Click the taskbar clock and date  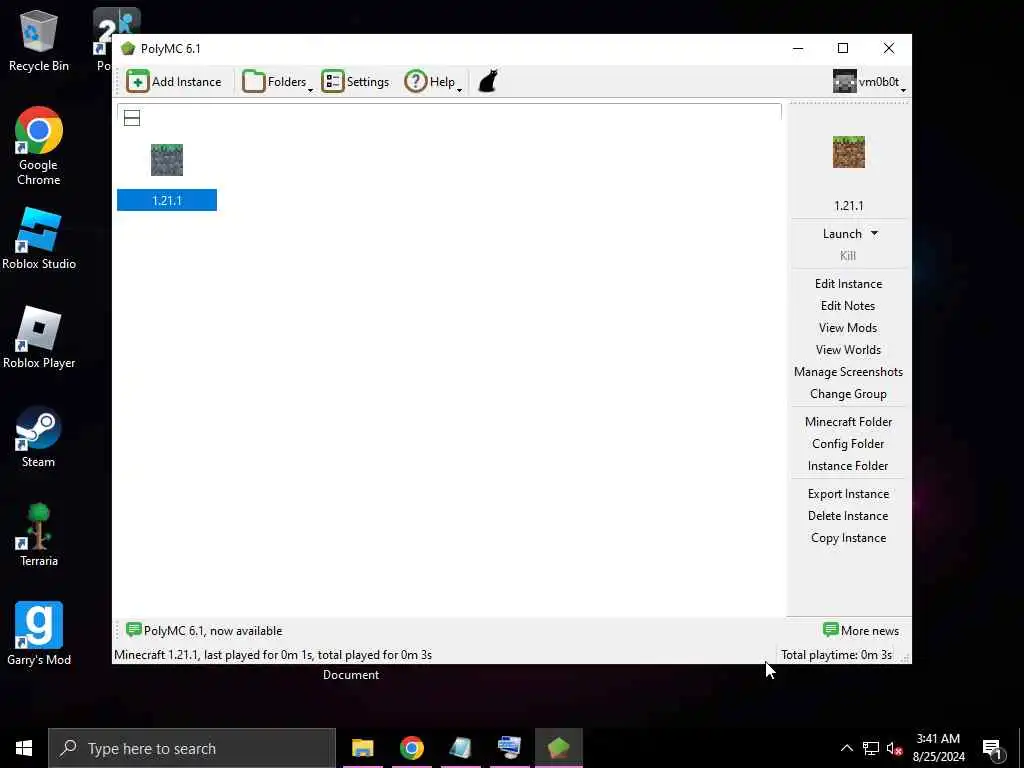938,748
